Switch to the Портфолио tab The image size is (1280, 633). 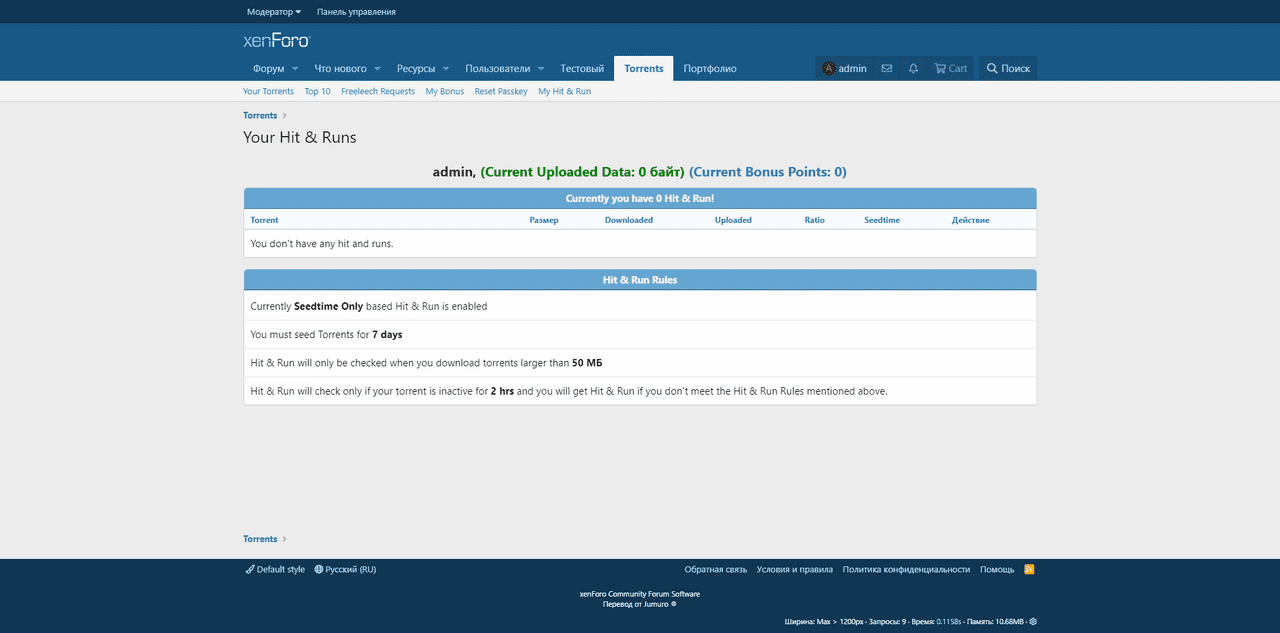click(x=710, y=69)
